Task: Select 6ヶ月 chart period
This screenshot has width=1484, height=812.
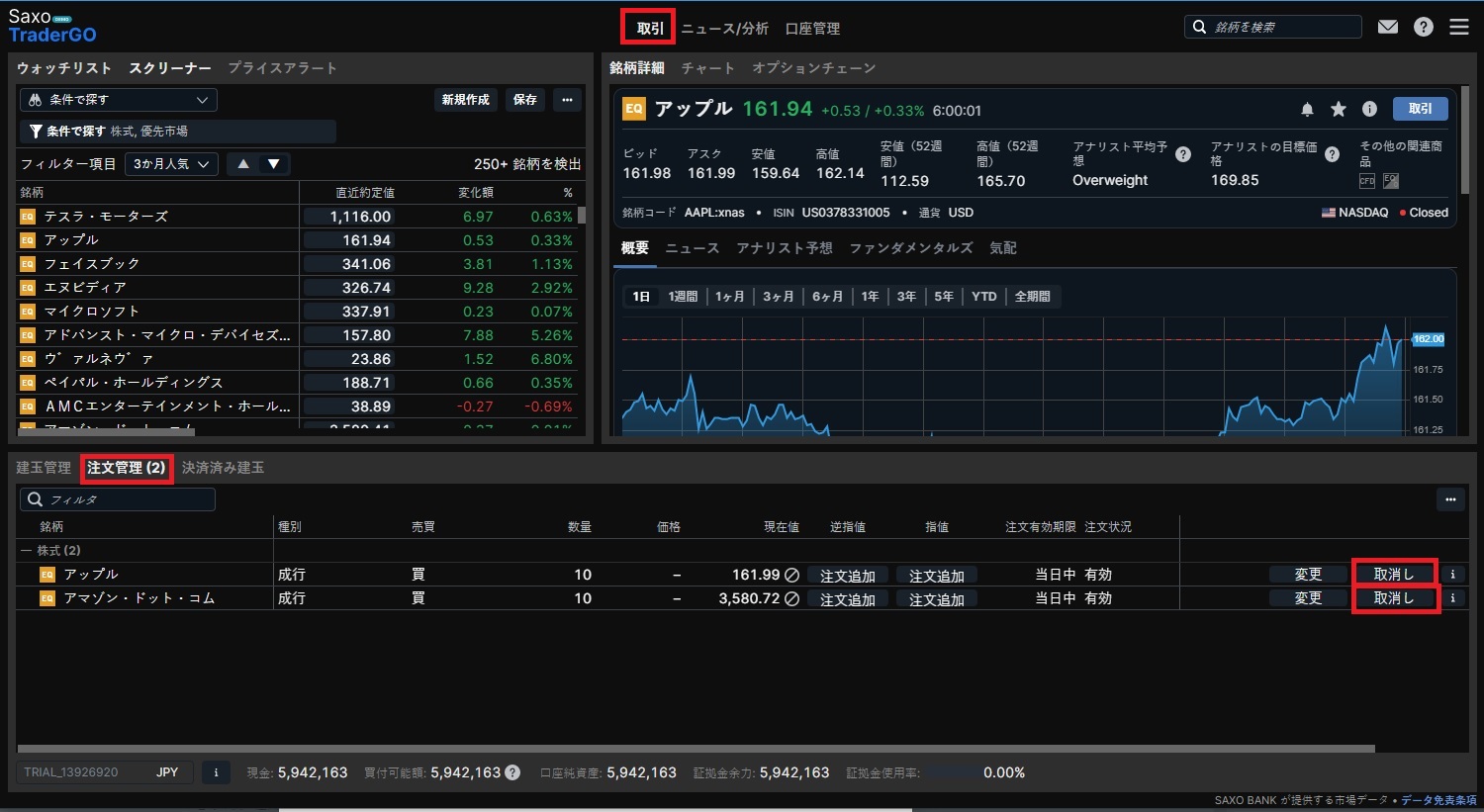Action: [828, 297]
